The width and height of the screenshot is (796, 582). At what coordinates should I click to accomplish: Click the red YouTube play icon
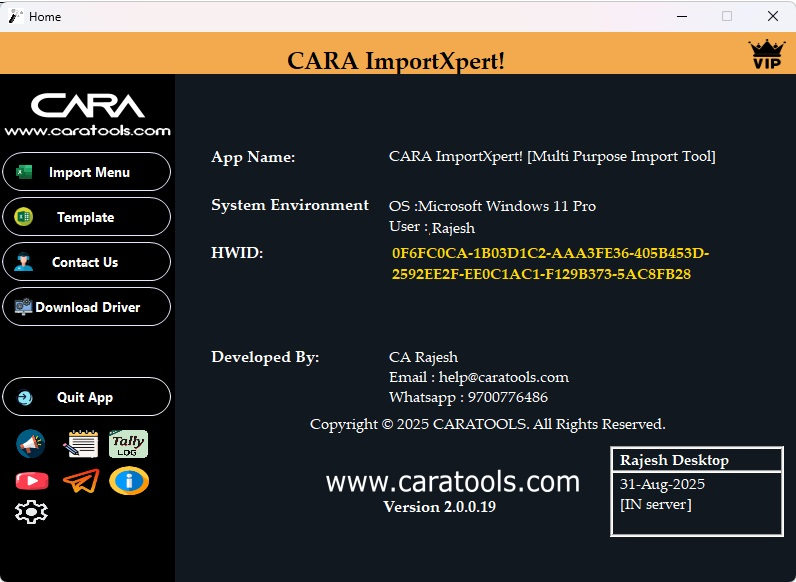pyautogui.click(x=32, y=481)
